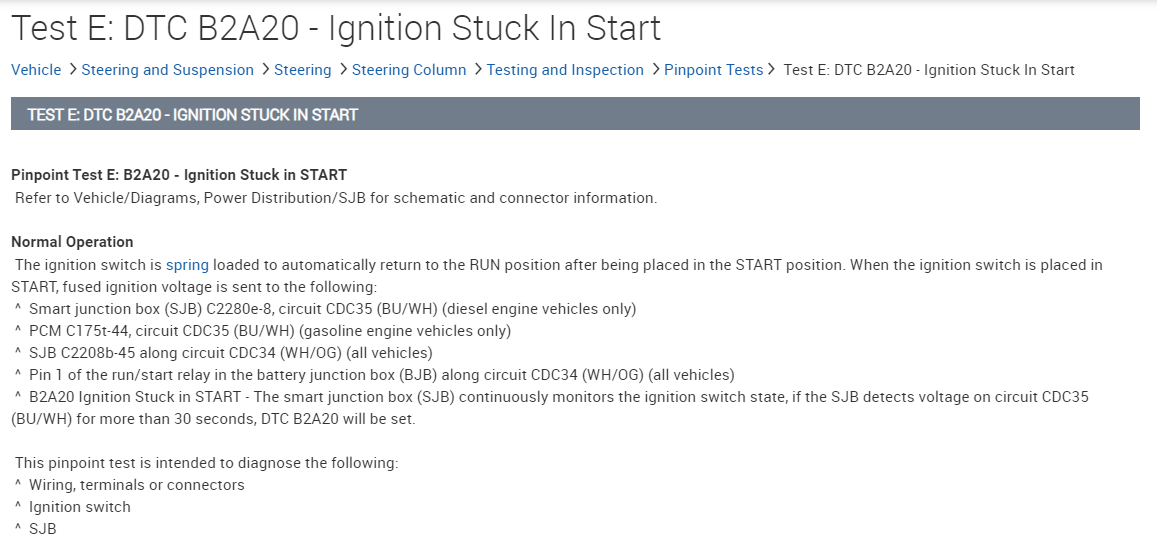Image resolution: width=1157 pixels, height=548 pixels.
Task: Open the Steering Column breadcrumb
Action: tap(409, 70)
